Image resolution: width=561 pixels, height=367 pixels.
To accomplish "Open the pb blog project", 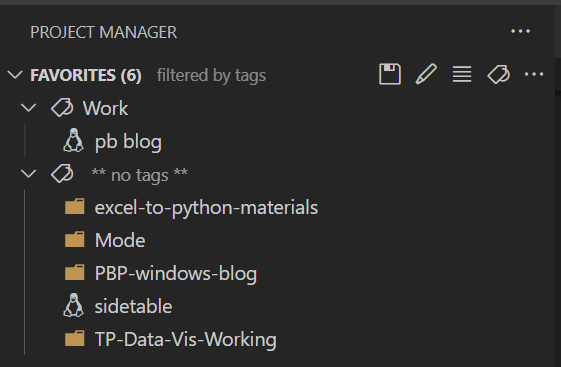I will click(x=128, y=142).
